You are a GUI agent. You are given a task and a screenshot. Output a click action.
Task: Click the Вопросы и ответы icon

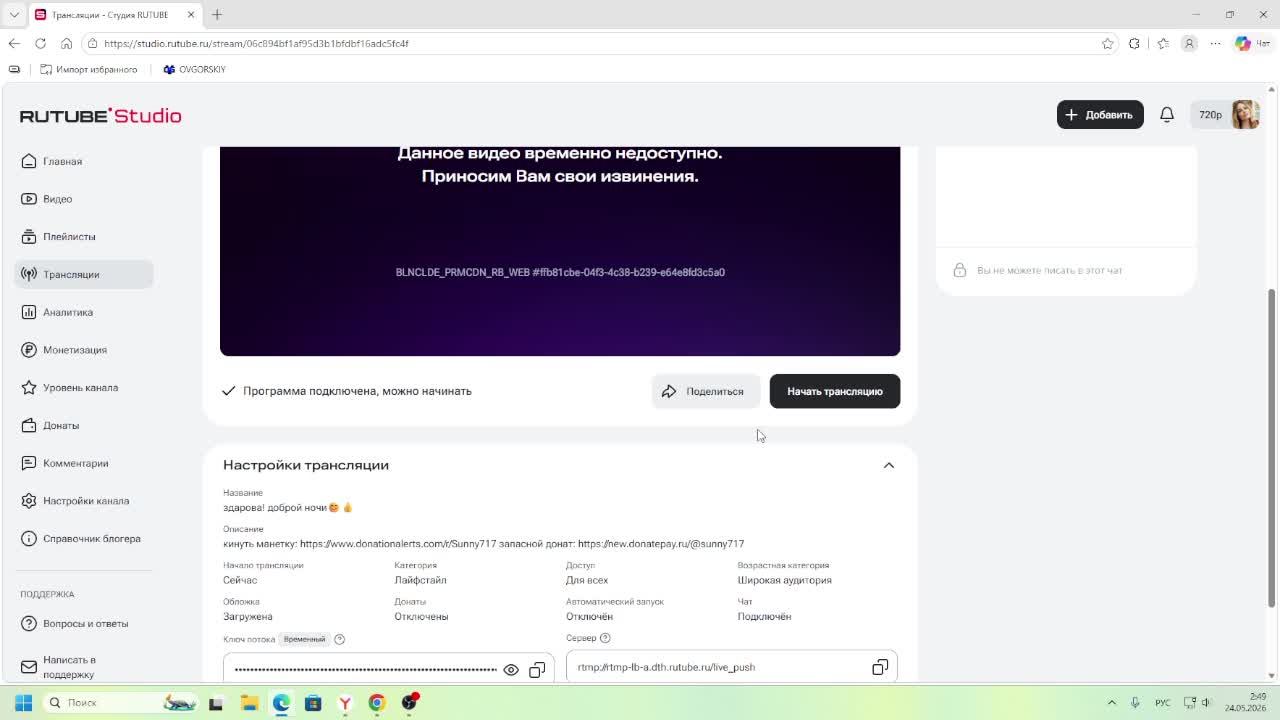(29, 624)
